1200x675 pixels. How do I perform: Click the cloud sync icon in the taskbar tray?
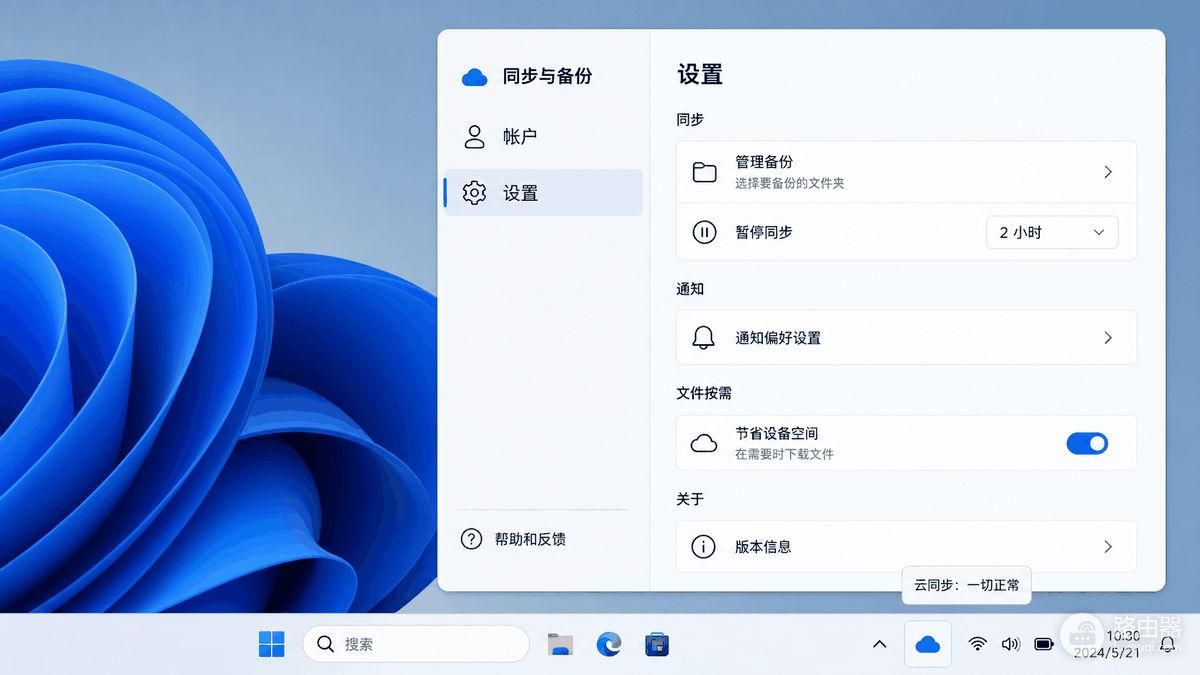tap(928, 644)
